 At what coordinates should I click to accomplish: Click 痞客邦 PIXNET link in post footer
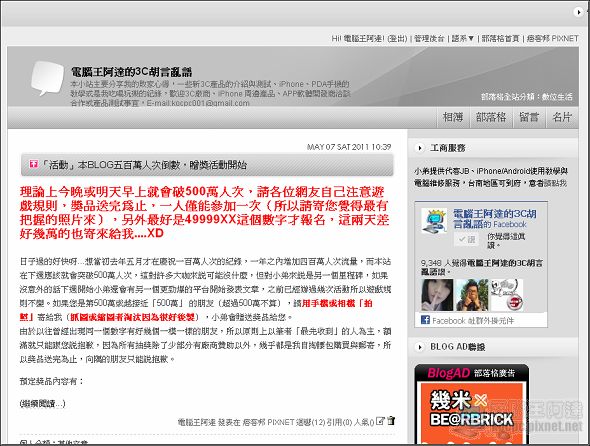270,422
